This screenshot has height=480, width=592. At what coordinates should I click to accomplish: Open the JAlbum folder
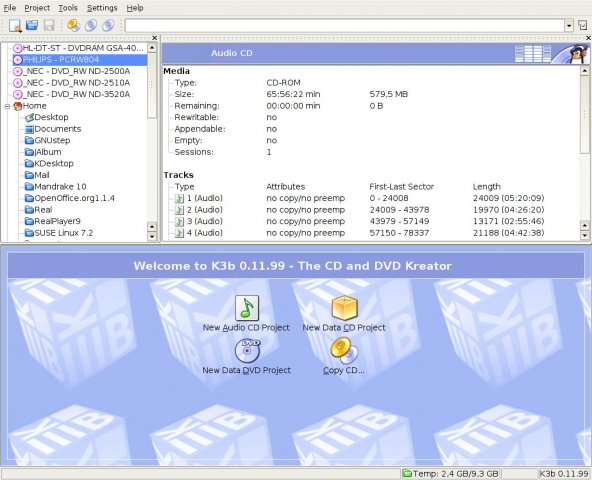pos(43,152)
